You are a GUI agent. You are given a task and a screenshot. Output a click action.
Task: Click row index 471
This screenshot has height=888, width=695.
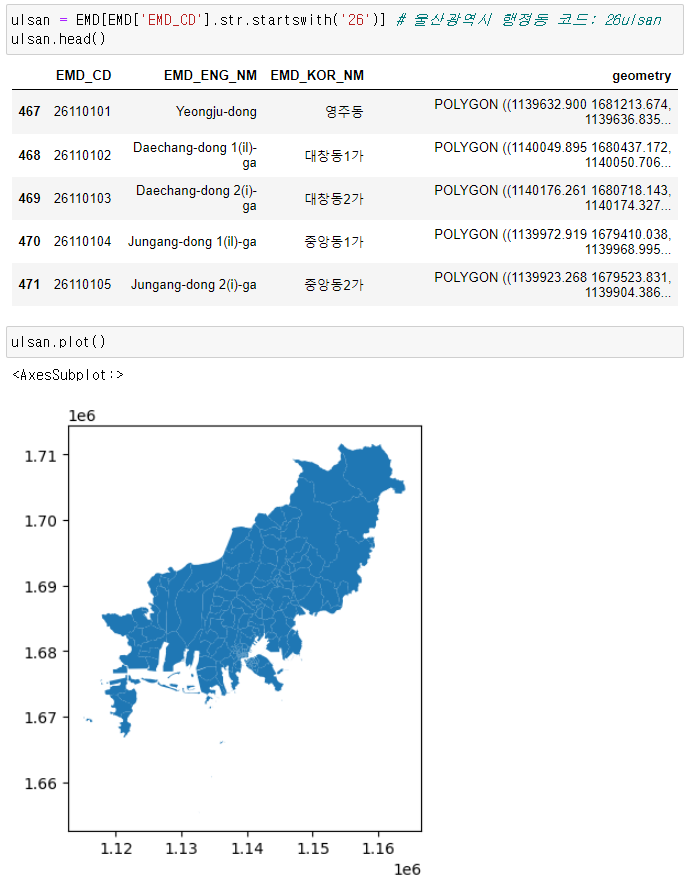[x=29, y=284]
